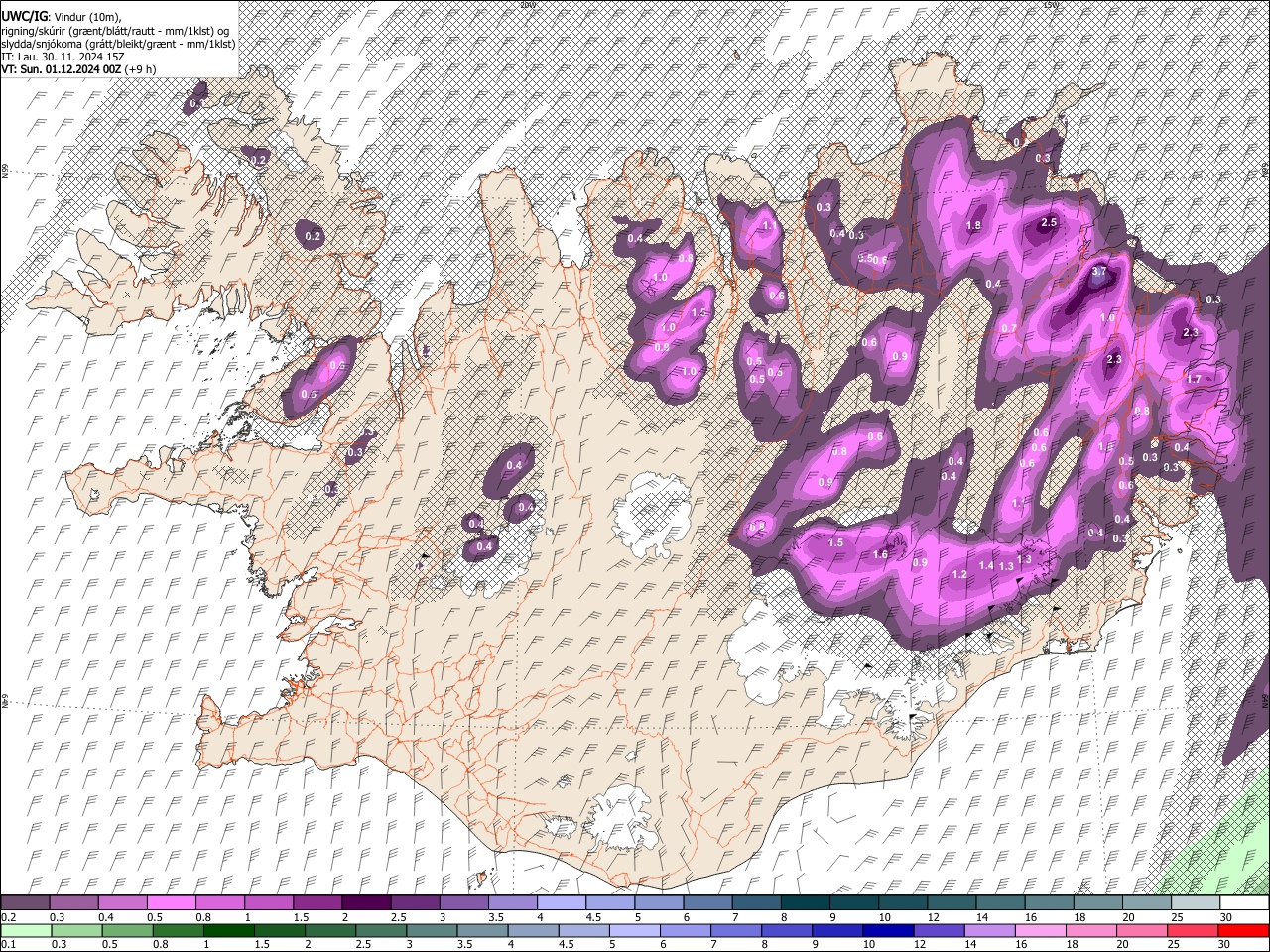This screenshot has width=1270, height=952.
Task: Click the darkest purple swatch at legend value 2
Action: [x=366, y=903]
